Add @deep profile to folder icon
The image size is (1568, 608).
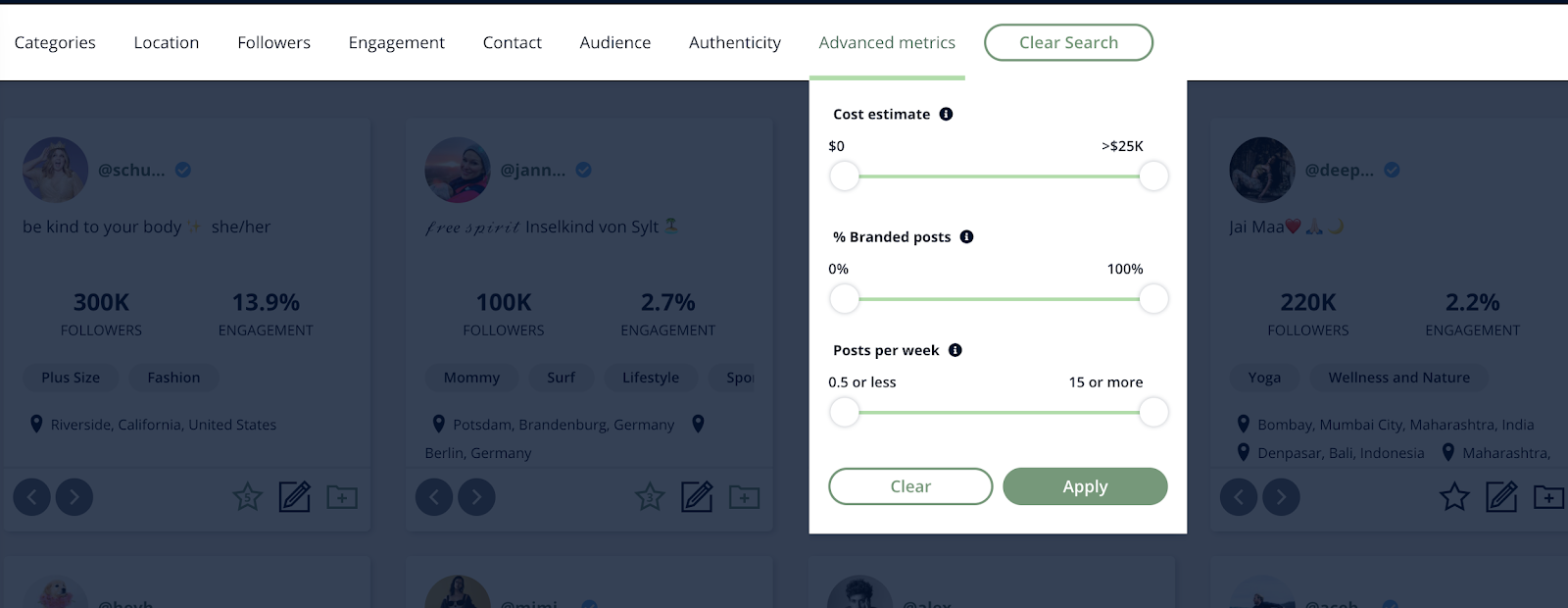[1548, 497]
